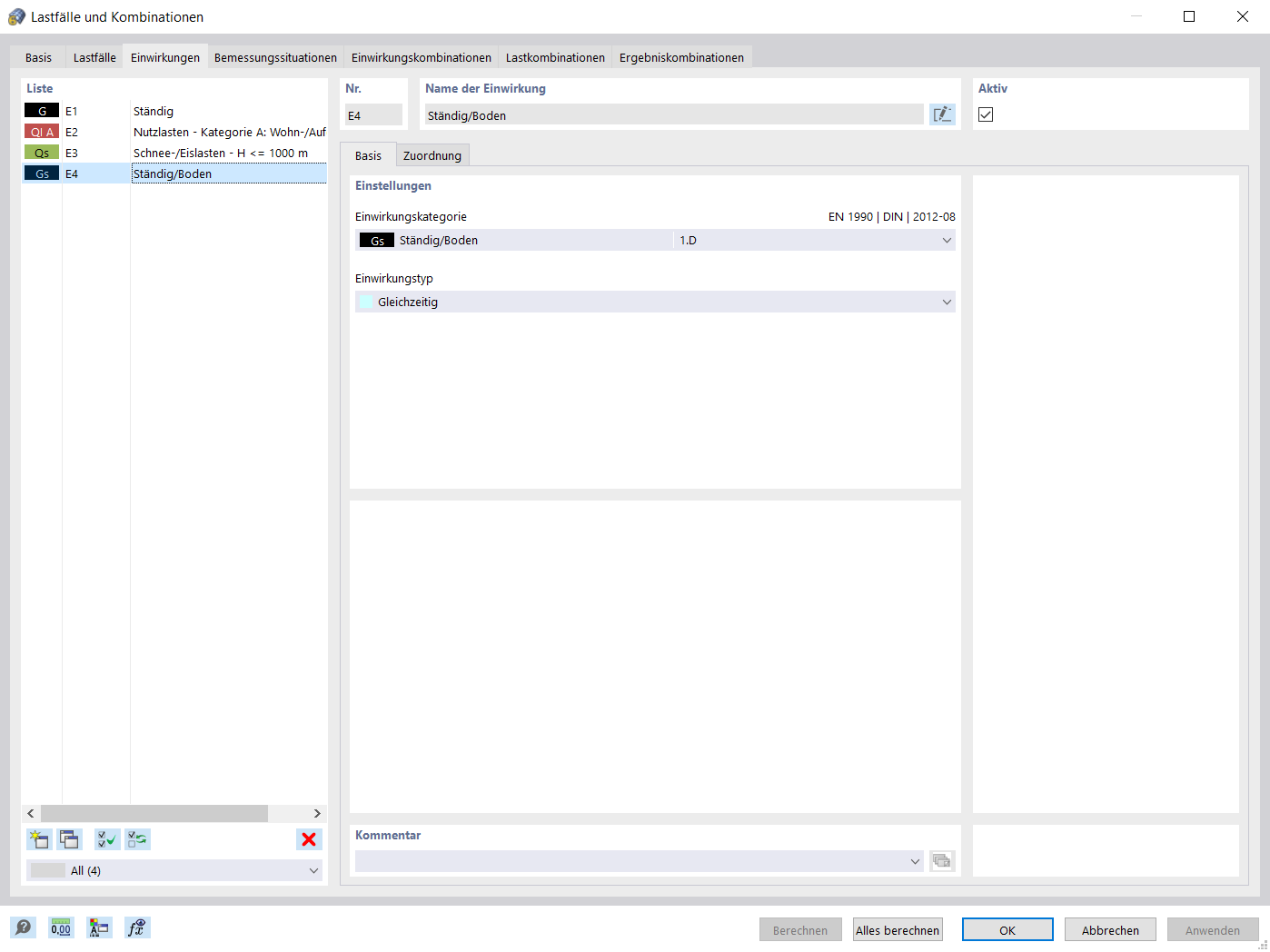Open the Bemessungssituationen tab
The image size is (1270, 952).
(275, 57)
